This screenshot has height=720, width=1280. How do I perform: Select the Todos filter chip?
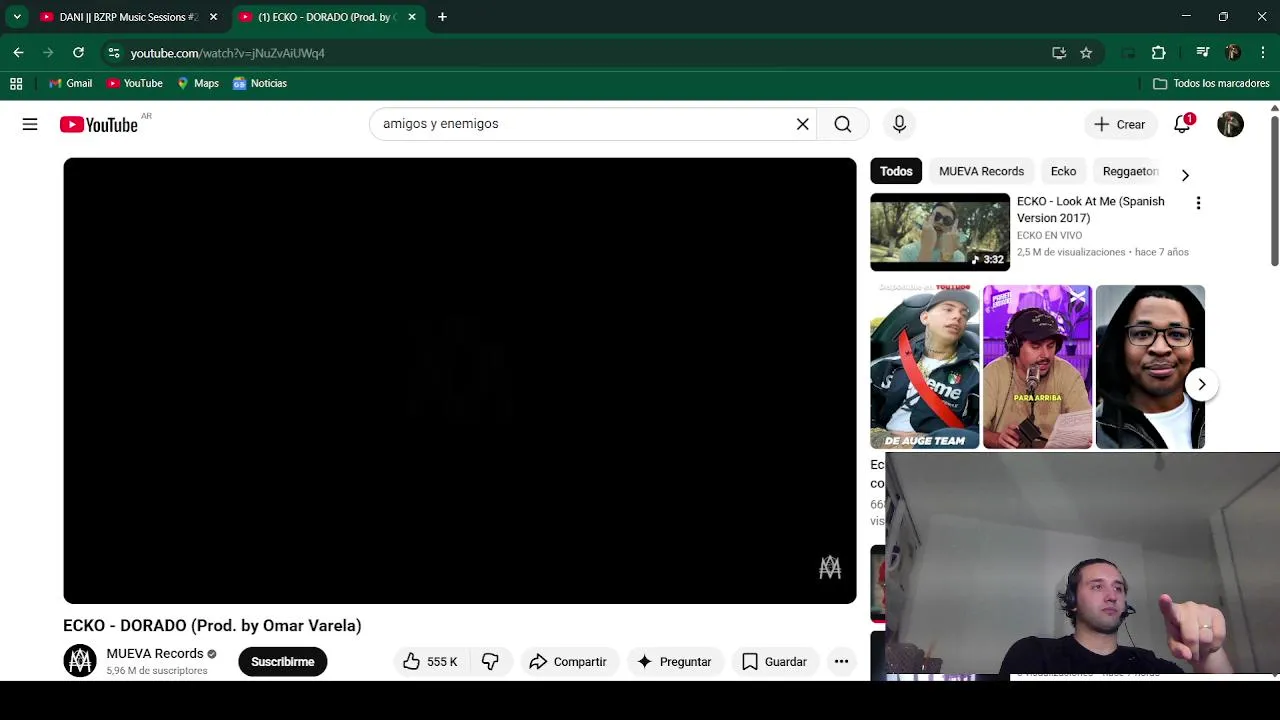tap(896, 171)
